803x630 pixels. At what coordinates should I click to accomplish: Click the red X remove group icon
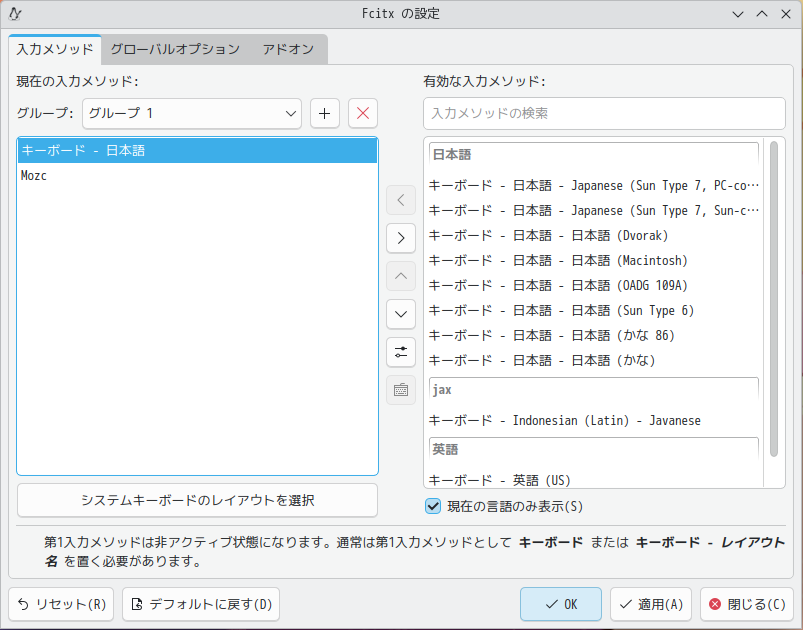pyautogui.click(x=363, y=113)
